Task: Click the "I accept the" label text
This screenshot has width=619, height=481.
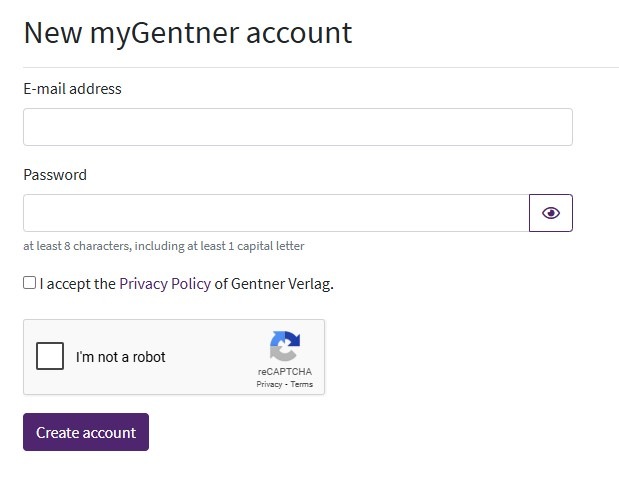Action: tap(78, 284)
